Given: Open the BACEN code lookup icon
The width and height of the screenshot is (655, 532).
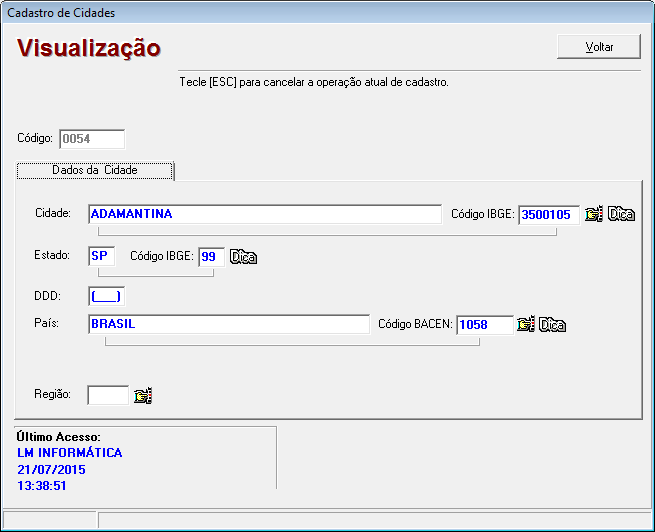Looking at the screenshot, I should point(525,325).
